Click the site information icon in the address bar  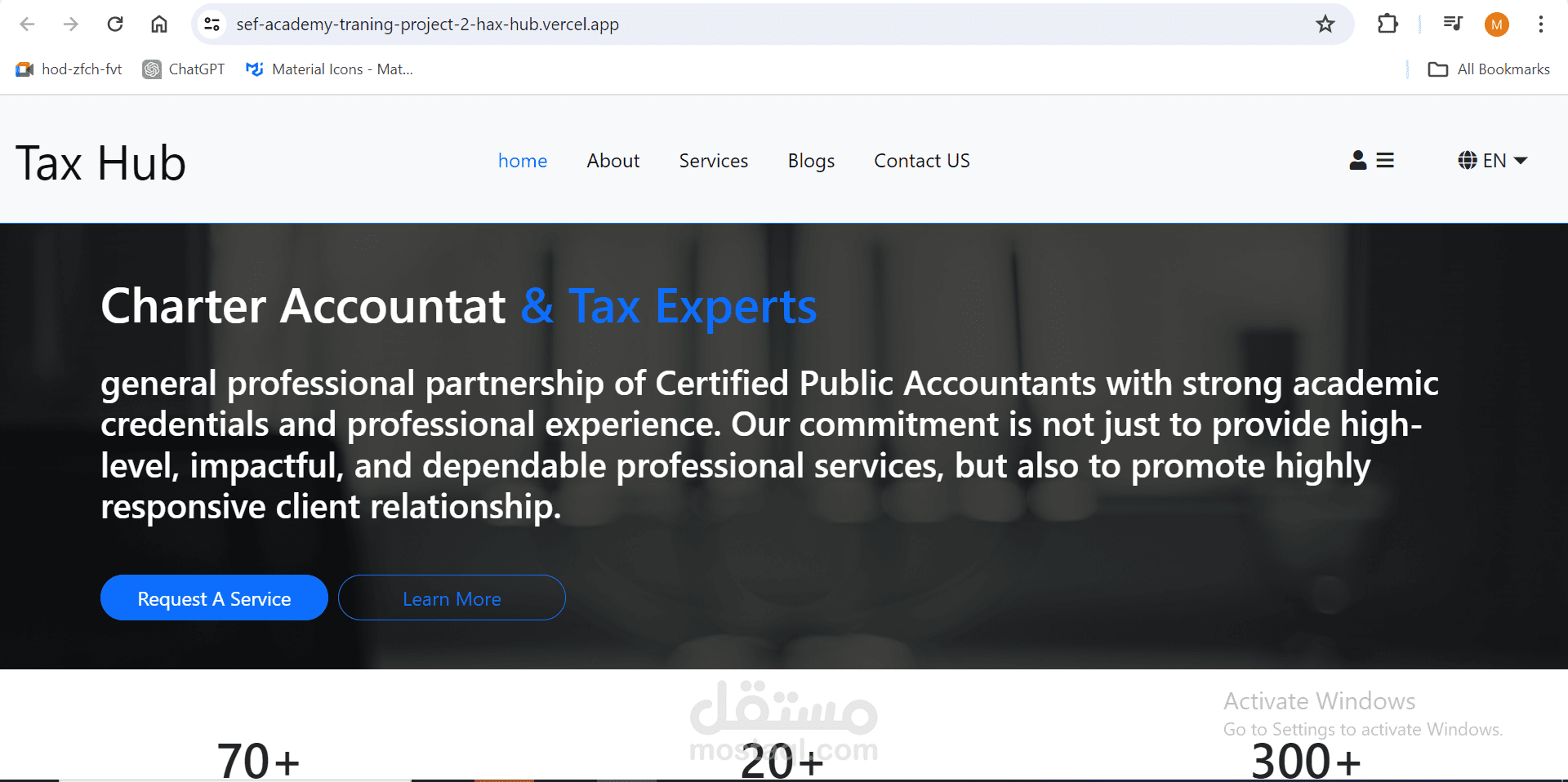212,24
